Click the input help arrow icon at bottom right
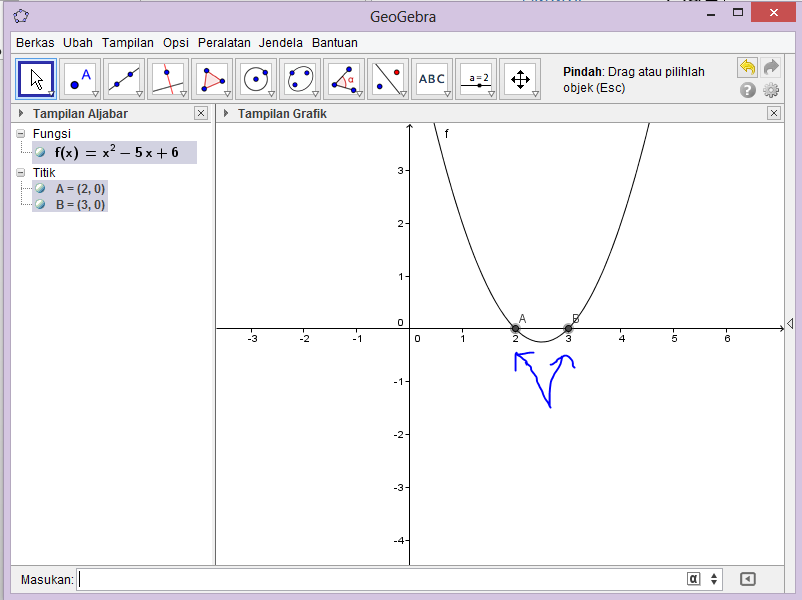This screenshot has width=802, height=600. pos(747,579)
